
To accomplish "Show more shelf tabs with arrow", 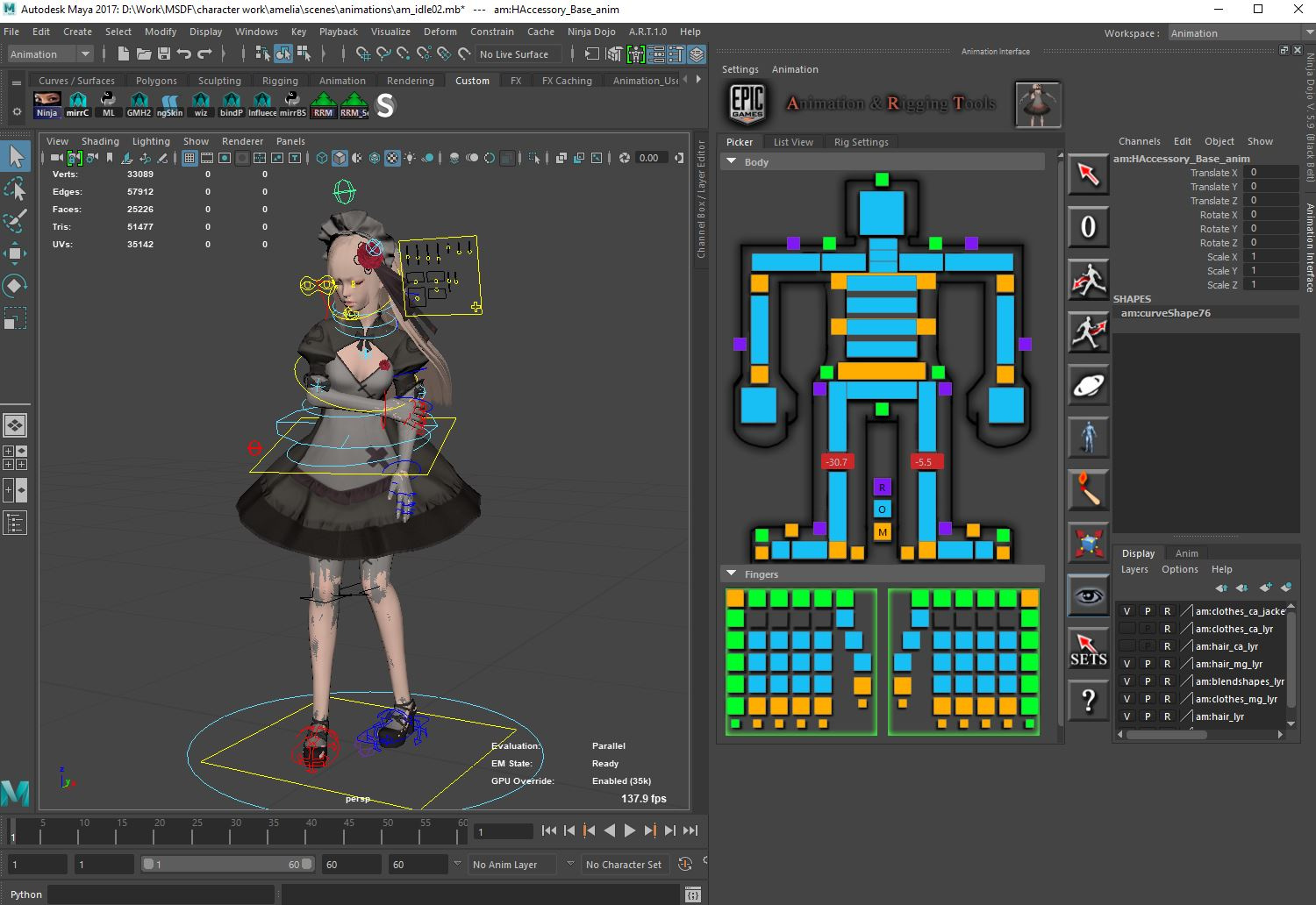I will coord(698,79).
